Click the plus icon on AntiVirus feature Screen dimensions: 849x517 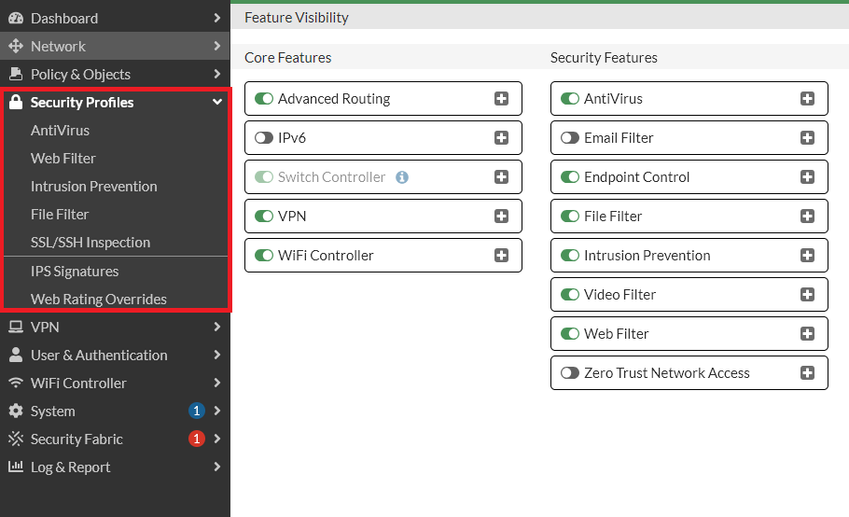pyautogui.click(x=807, y=99)
